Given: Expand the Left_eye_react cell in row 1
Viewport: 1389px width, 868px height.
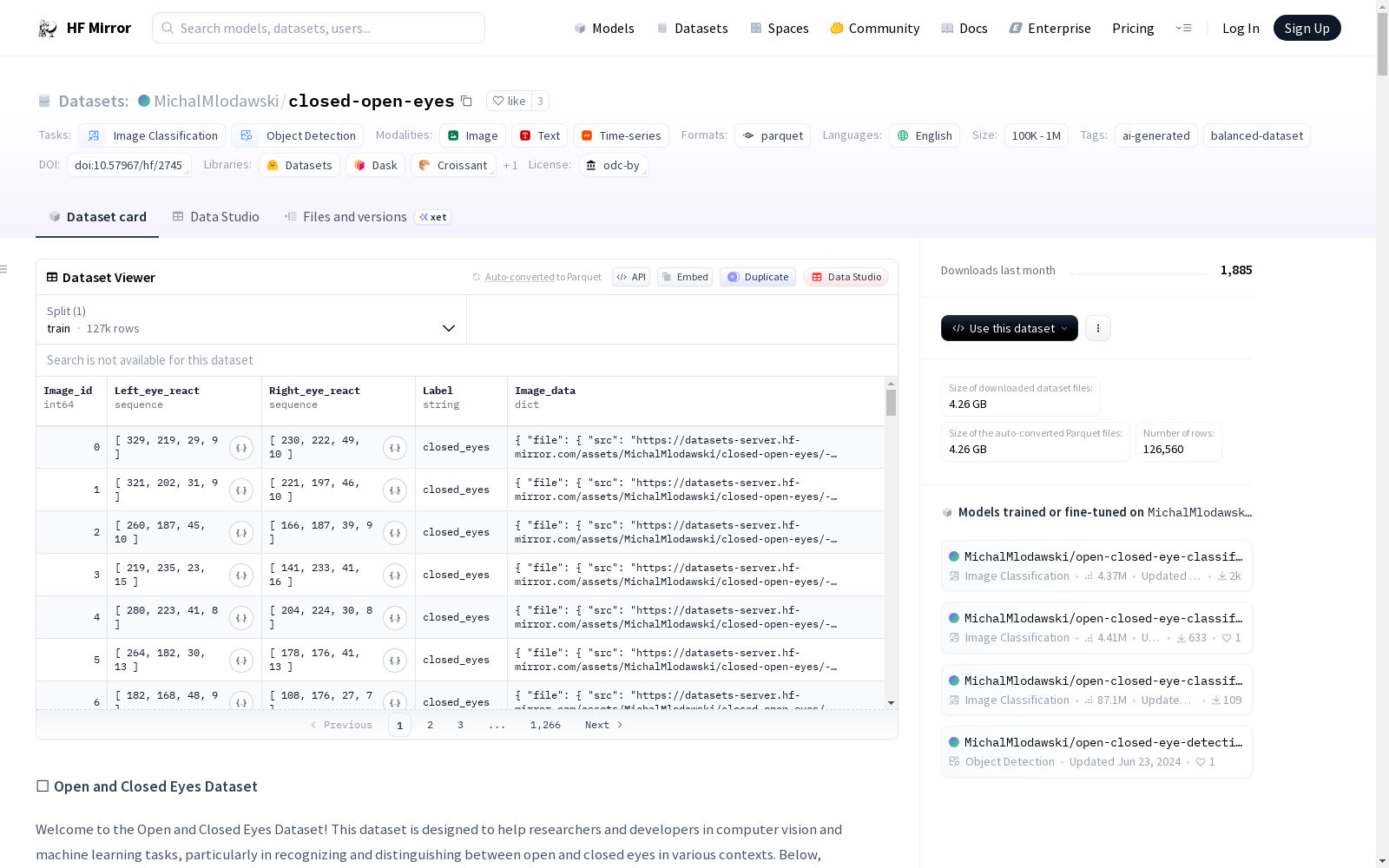Looking at the screenshot, I should point(241,490).
